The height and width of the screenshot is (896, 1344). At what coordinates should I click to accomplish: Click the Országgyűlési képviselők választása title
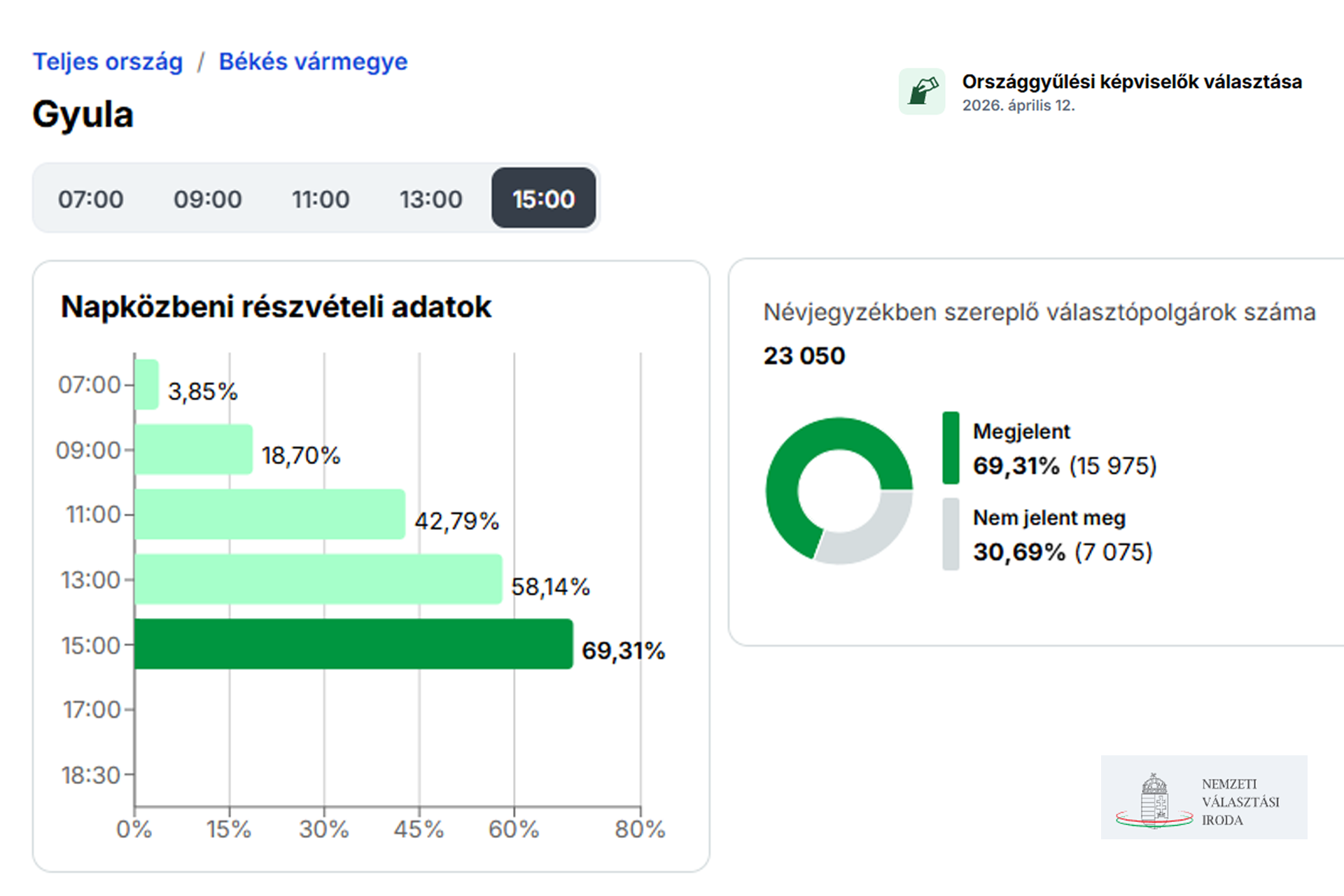tap(1131, 82)
